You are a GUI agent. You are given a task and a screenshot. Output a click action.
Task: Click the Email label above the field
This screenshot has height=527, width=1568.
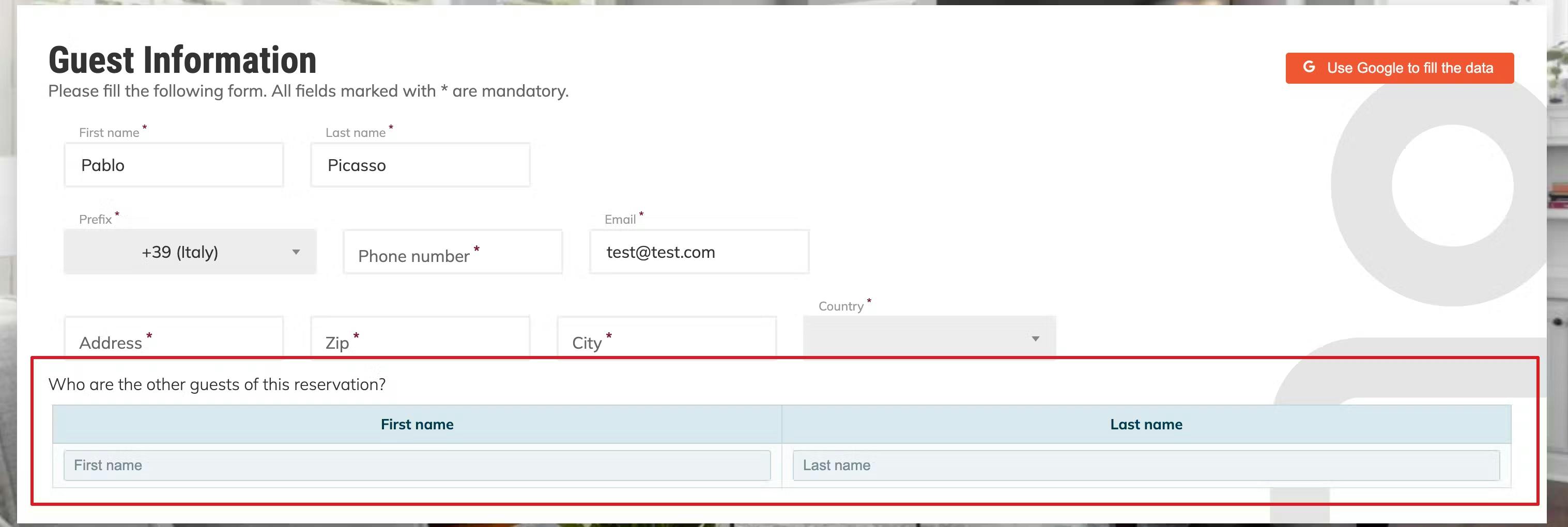coord(620,220)
